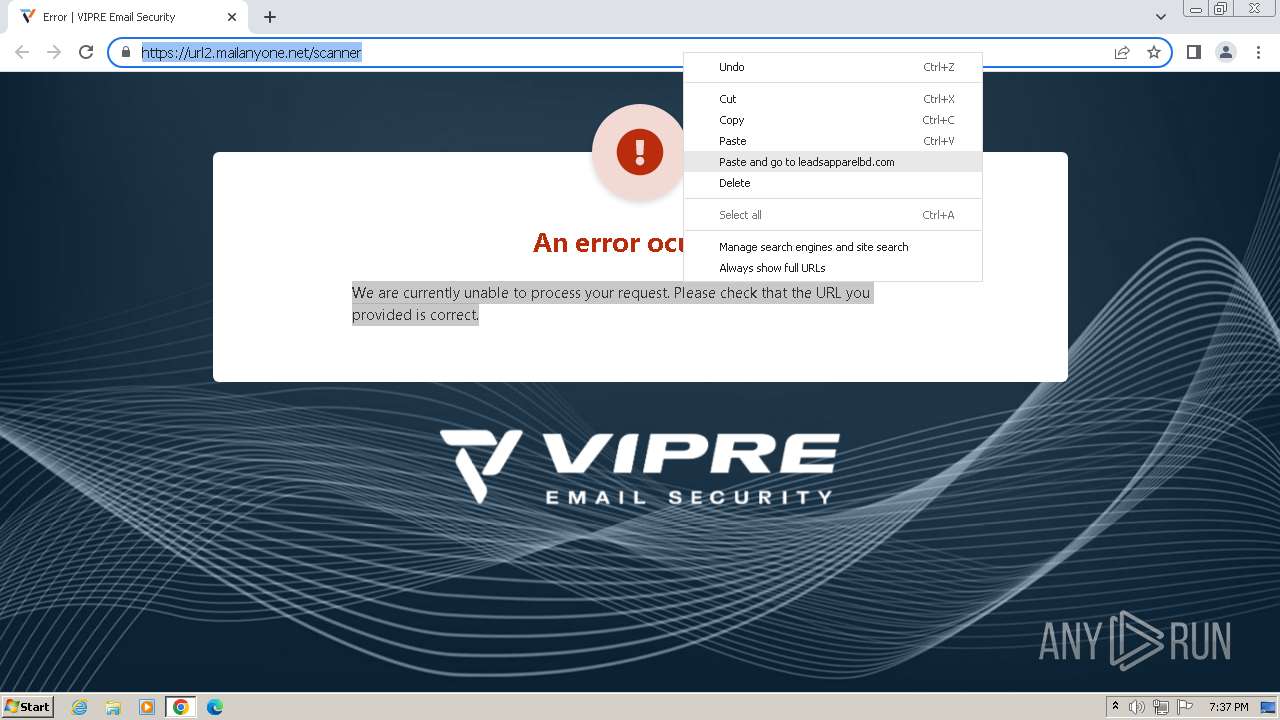Screen dimensions: 1280x720
Task: Show hidden tray icons arrow
Action: (1115, 707)
